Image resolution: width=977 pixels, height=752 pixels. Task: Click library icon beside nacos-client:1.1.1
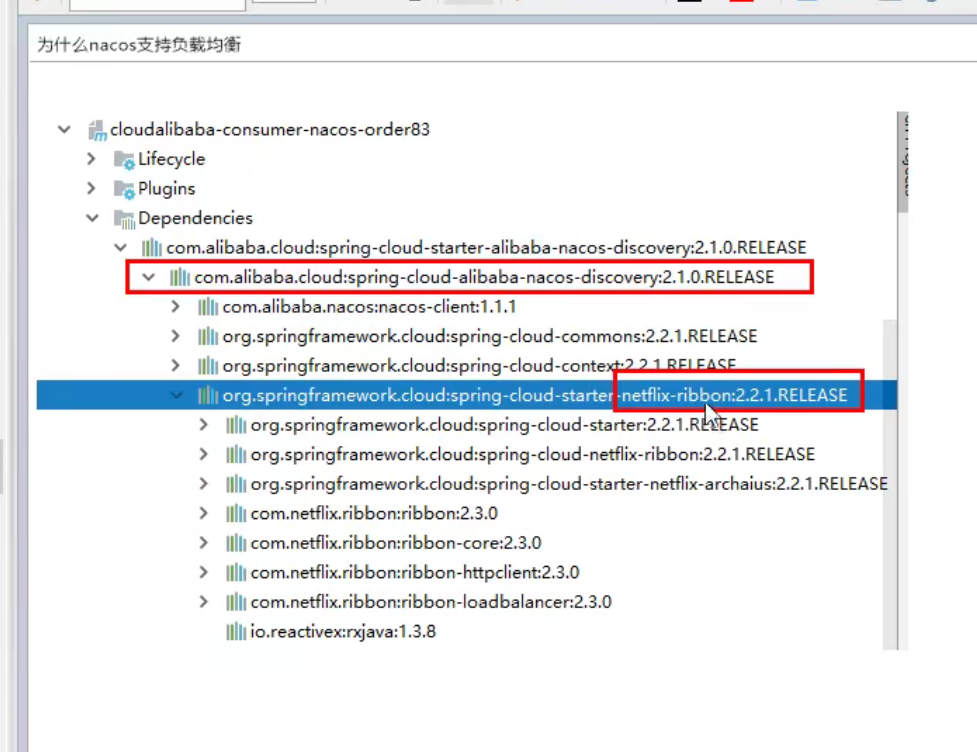(207, 307)
